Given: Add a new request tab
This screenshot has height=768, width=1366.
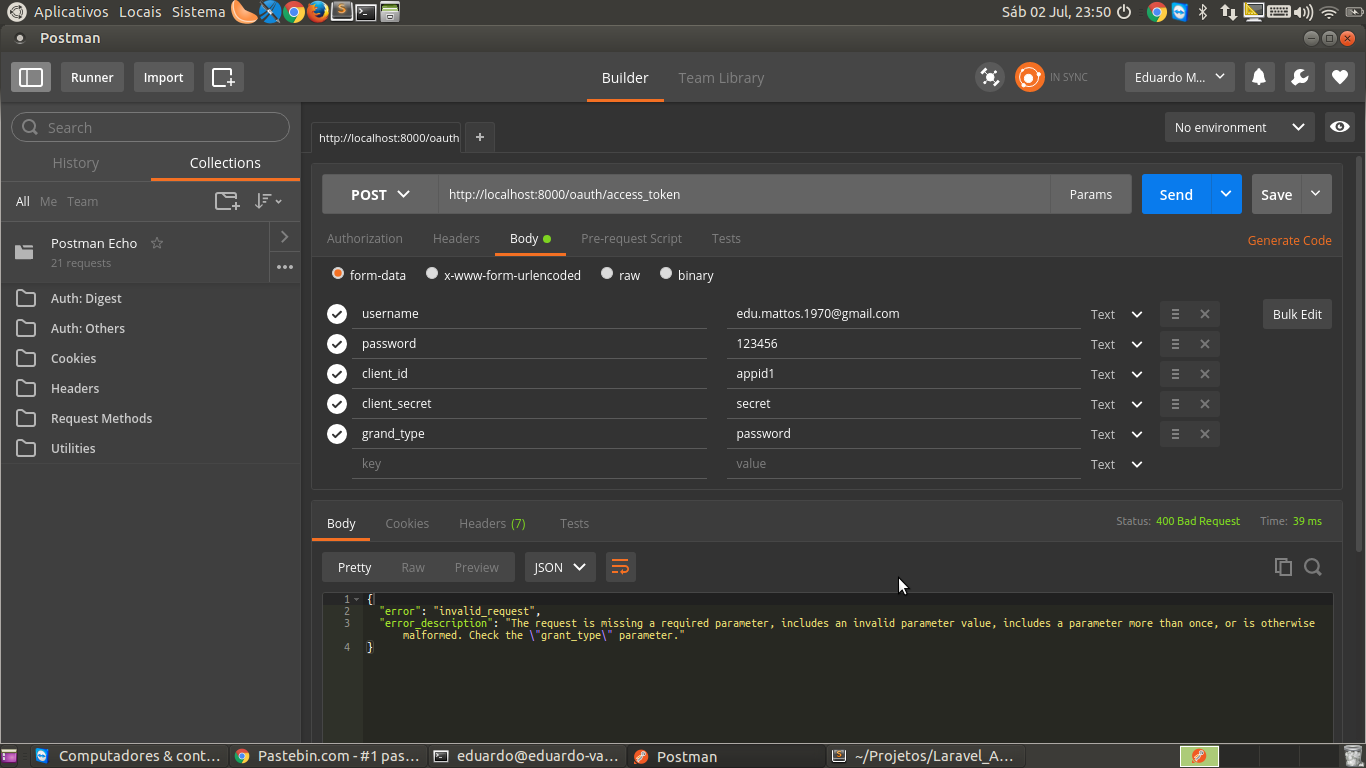Looking at the screenshot, I should click(x=480, y=137).
